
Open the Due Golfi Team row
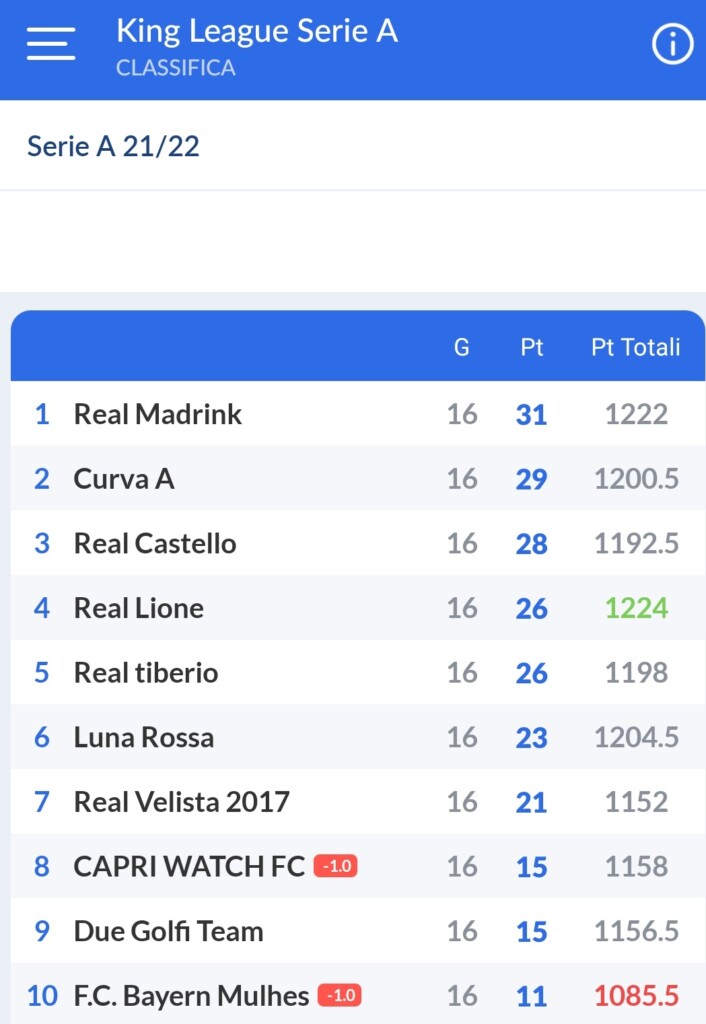tap(358, 931)
